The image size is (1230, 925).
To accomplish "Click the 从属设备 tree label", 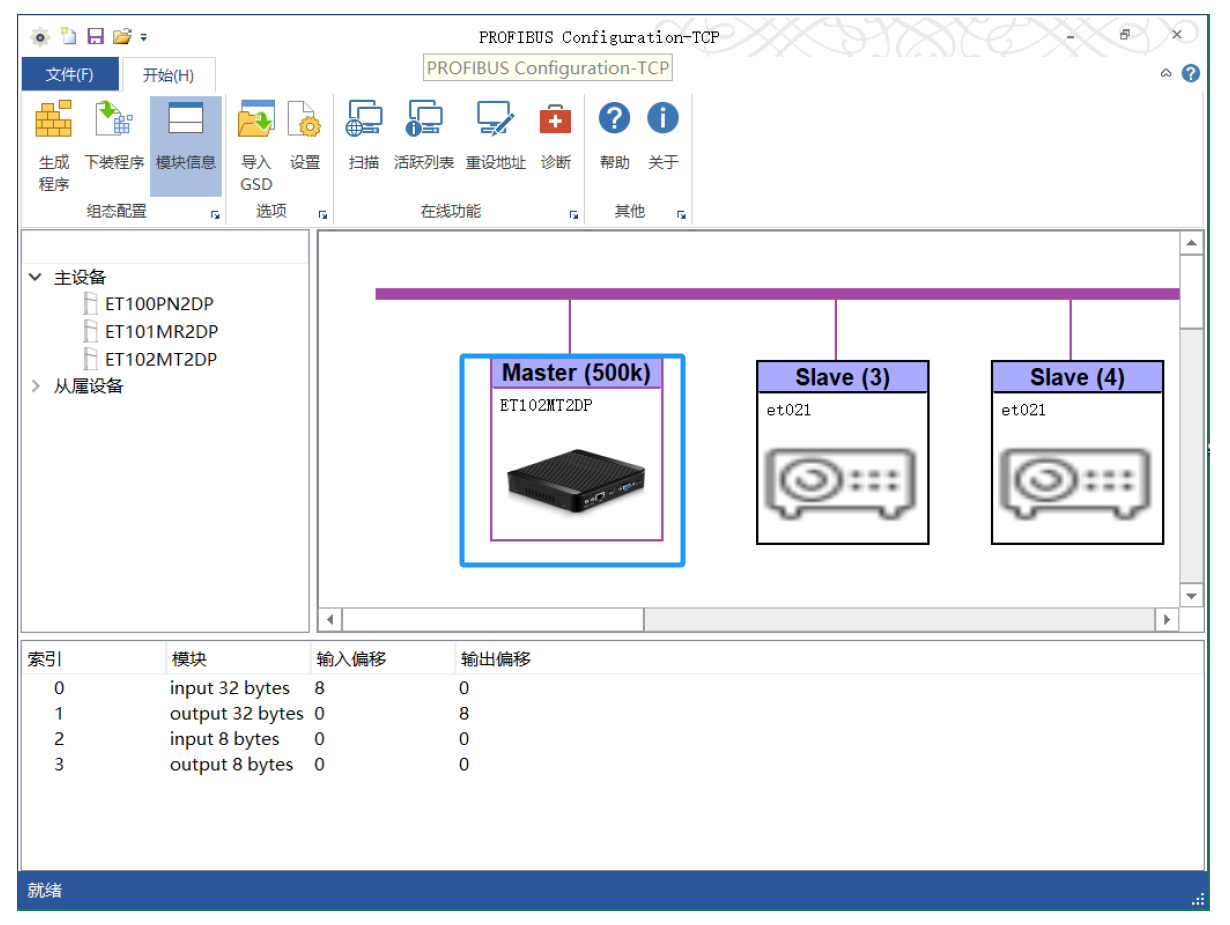I will (x=88, y=386).
